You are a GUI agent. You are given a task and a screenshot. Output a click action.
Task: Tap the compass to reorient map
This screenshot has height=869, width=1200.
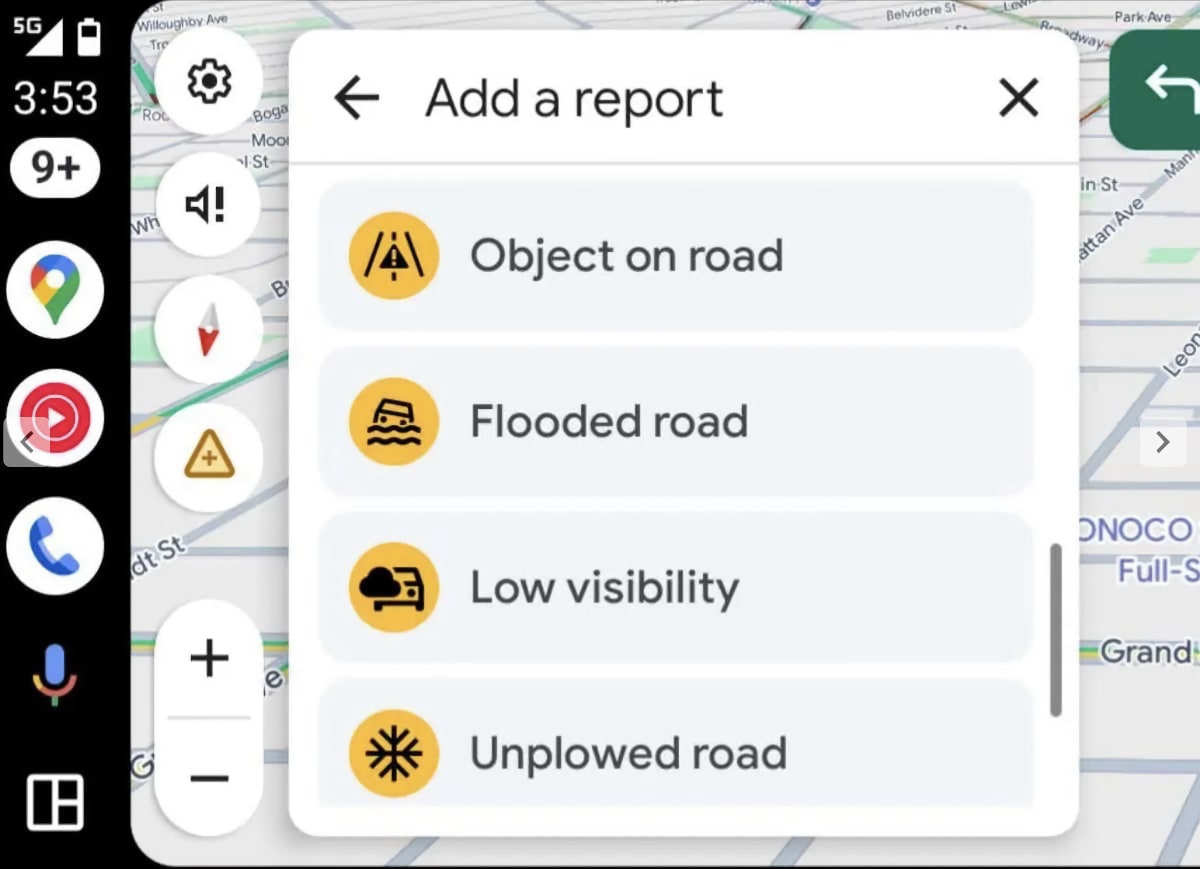coord(208,330)
